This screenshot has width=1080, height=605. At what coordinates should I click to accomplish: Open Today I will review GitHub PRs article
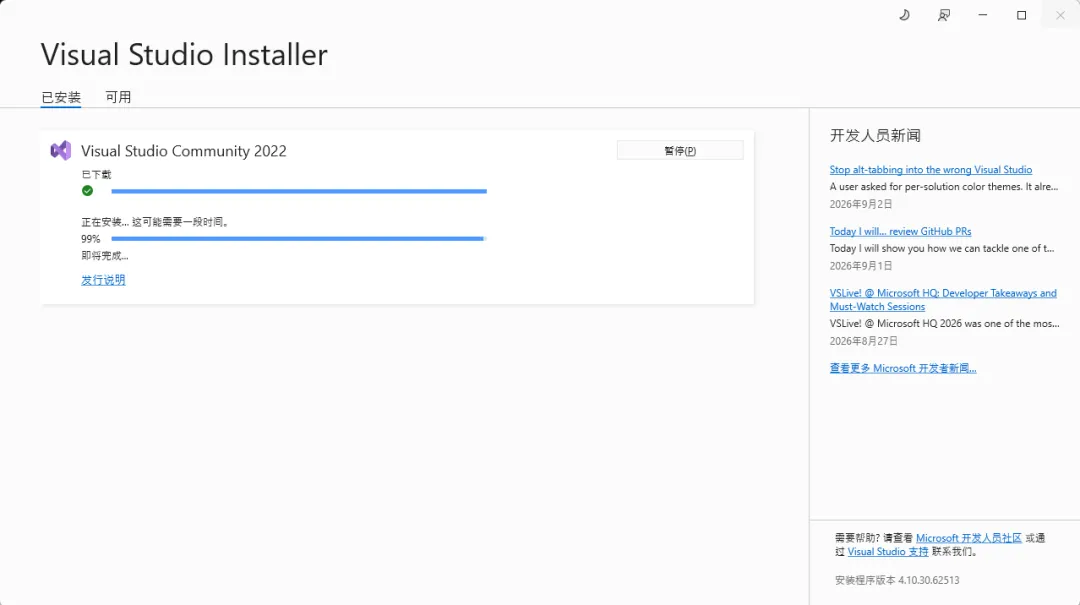[x=900, y=232]
